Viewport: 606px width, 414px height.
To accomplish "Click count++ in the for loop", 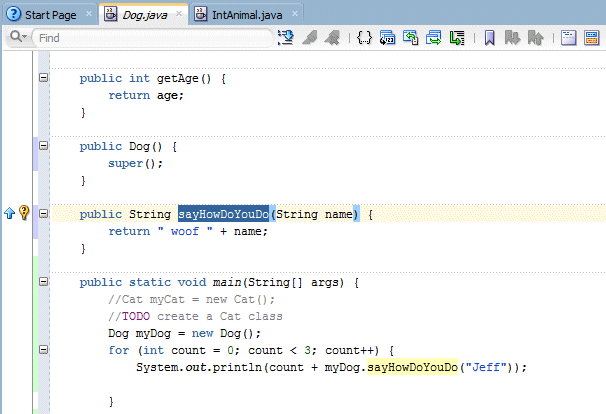I will tap(349, 350).
